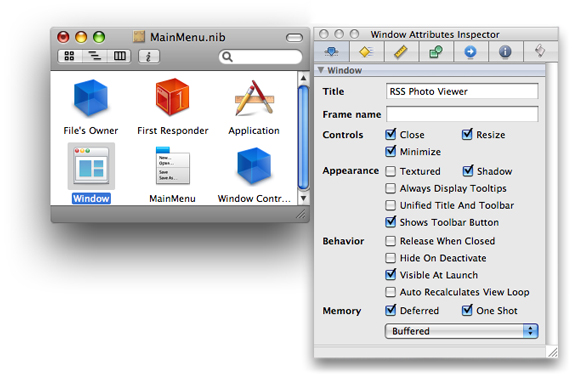Click the MainMenu.nib title document icon
Viewport: 572px width, 380px height.
[139, 37]
